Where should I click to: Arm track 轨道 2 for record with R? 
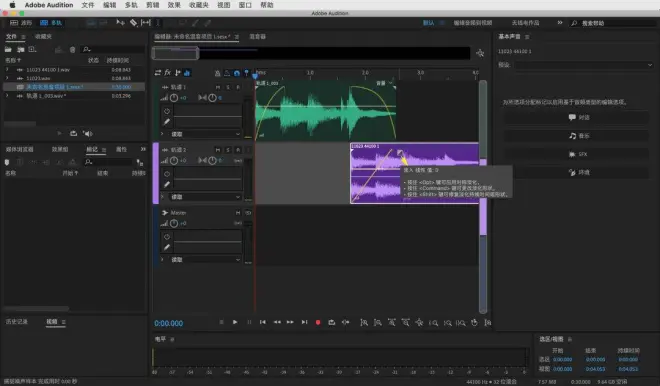tap(238, 150)
